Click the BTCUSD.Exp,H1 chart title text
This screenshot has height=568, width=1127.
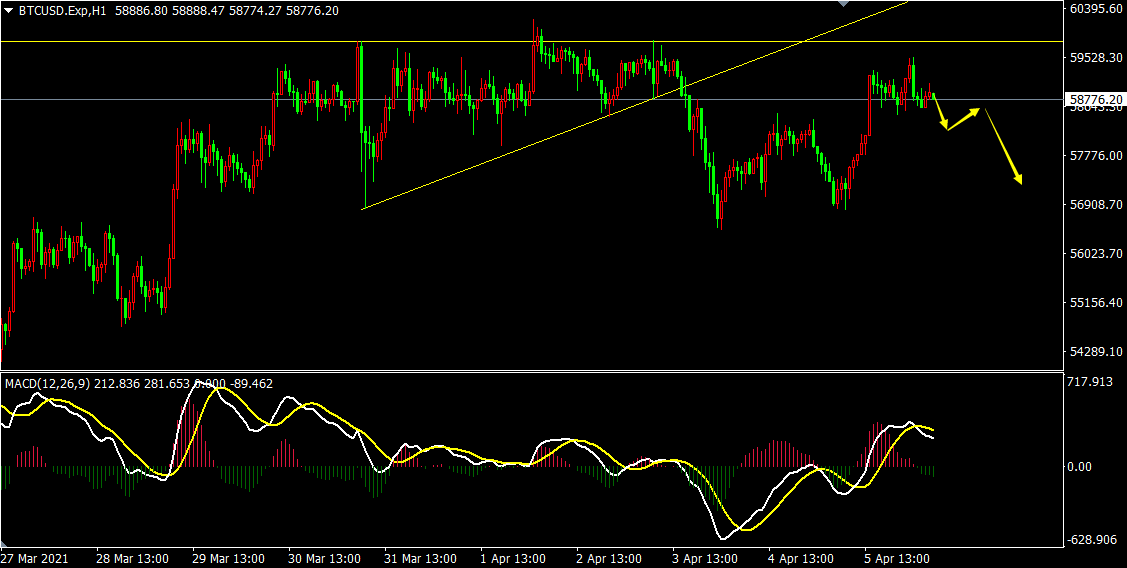coord(63,11)
